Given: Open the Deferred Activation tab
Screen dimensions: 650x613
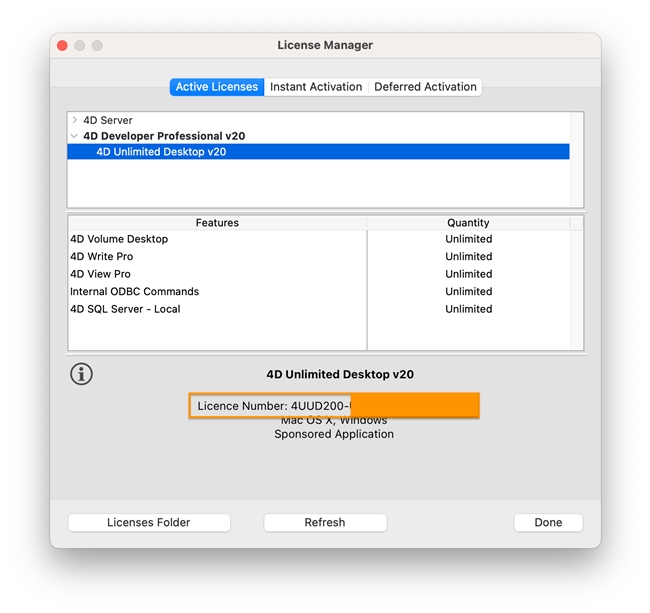Looking at the screenshot, I should 425,87.
